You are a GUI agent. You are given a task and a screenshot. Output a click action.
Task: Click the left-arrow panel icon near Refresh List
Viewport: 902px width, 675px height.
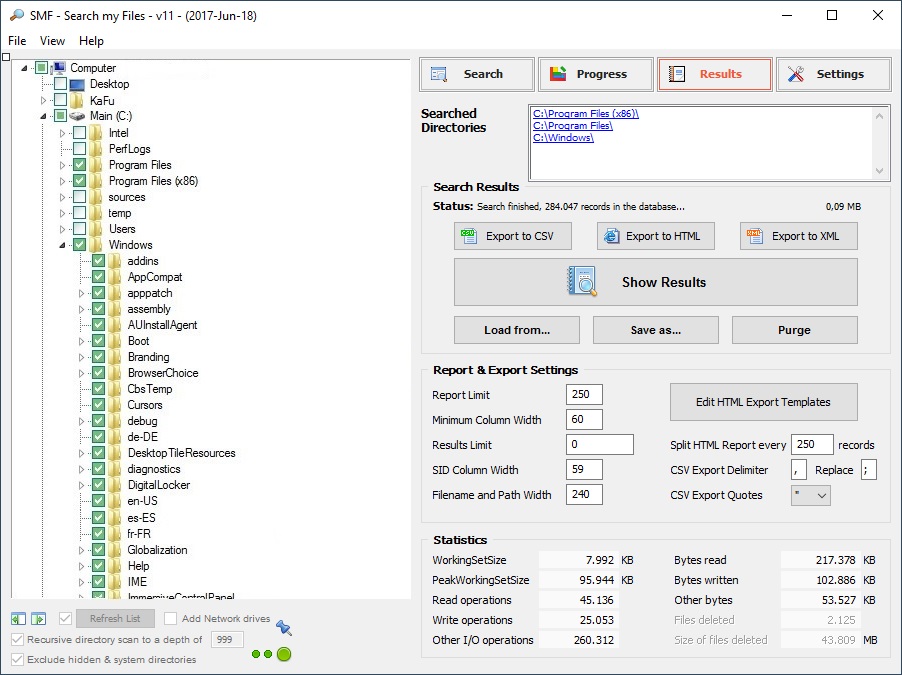click(x=19, y=619)
